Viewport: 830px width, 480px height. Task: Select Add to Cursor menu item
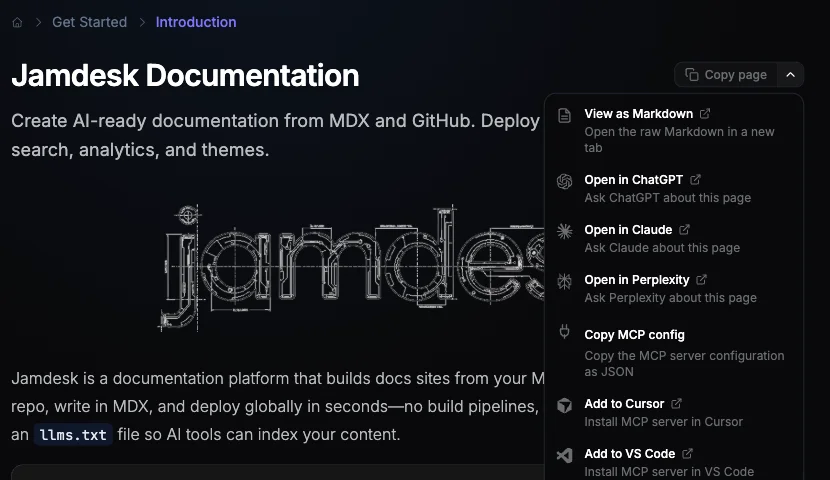point(624,404)
